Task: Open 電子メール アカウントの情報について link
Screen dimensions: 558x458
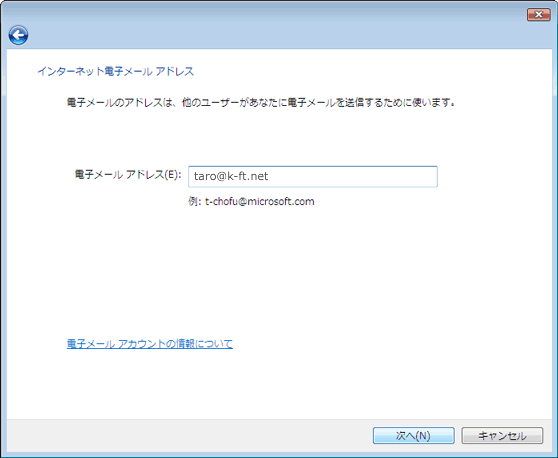Action: [x=150, y=344]
